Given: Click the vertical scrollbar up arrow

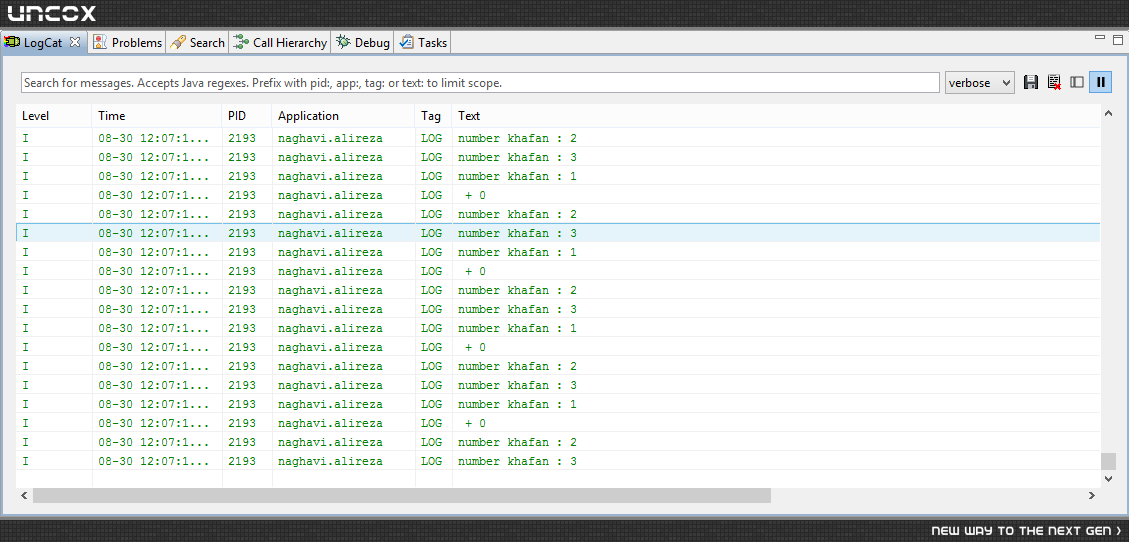Looking at the screenshot, I should pyautogui.click(x=1108, y=114).
